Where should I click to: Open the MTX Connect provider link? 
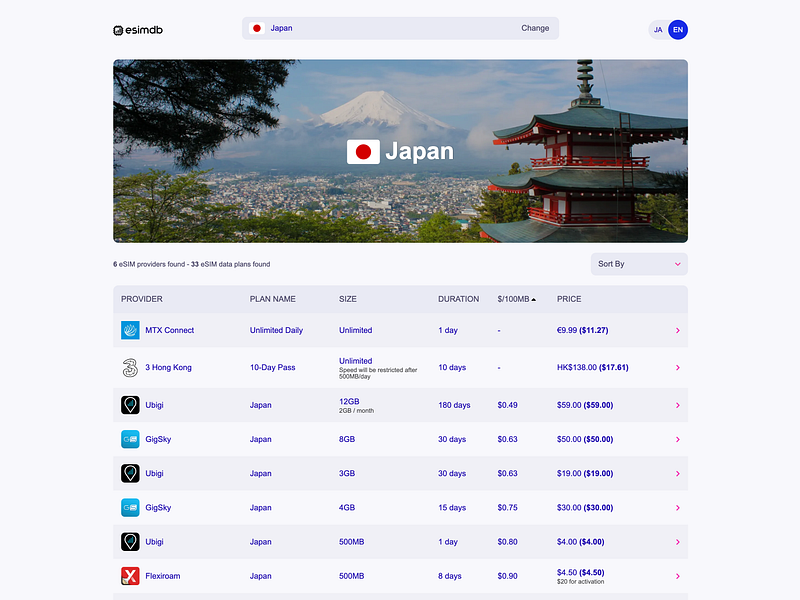169,330
